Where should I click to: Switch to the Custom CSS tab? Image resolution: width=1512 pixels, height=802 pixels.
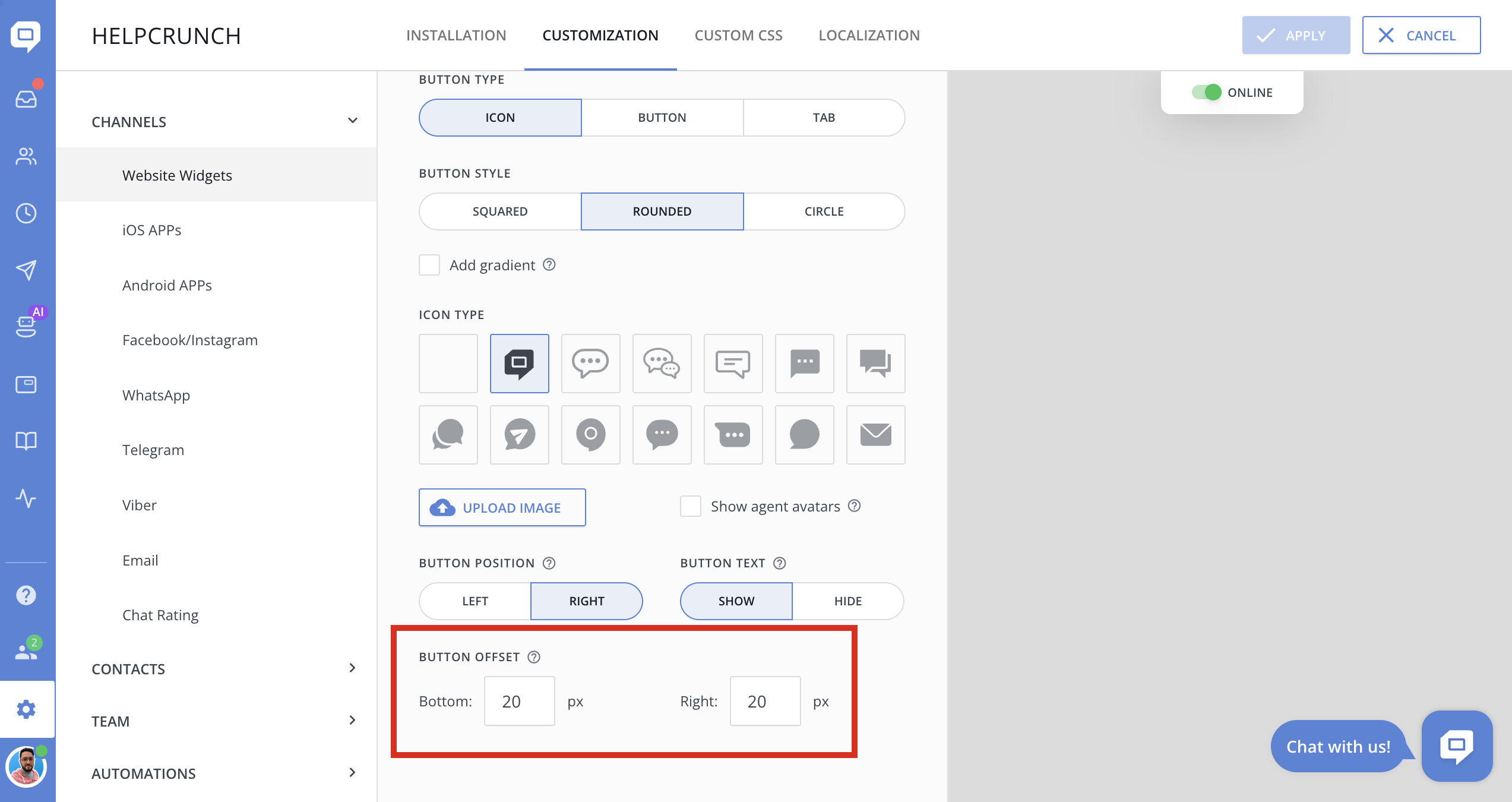(738, 36)
